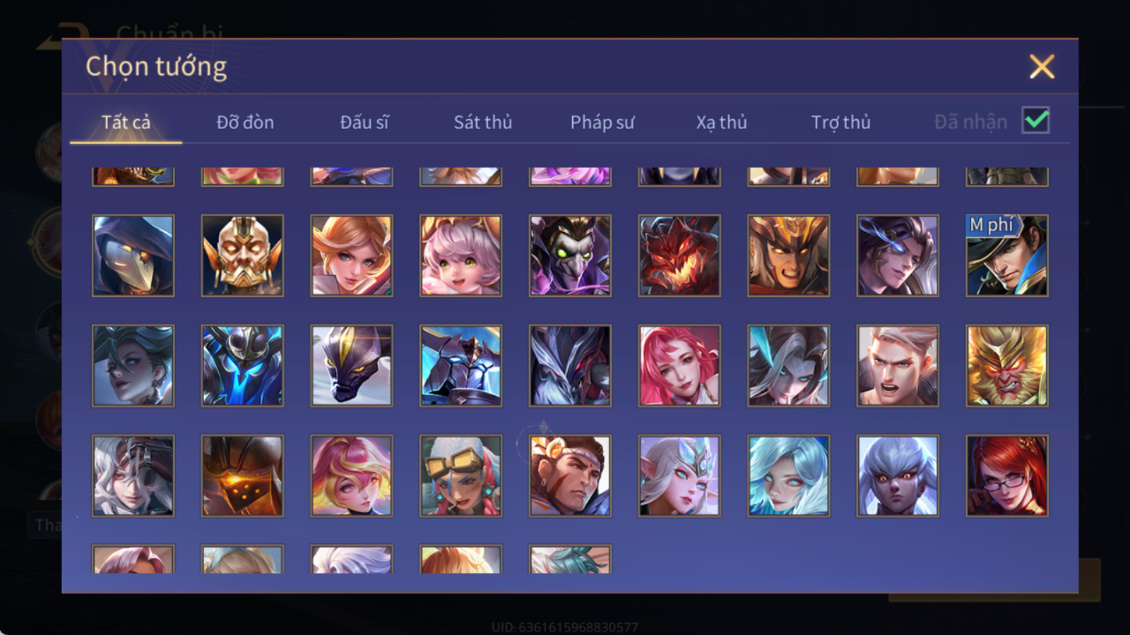Pick the pink-haired girl with green eyes
This screenshot has width=1130, height=635.
[x=461, y=256]
